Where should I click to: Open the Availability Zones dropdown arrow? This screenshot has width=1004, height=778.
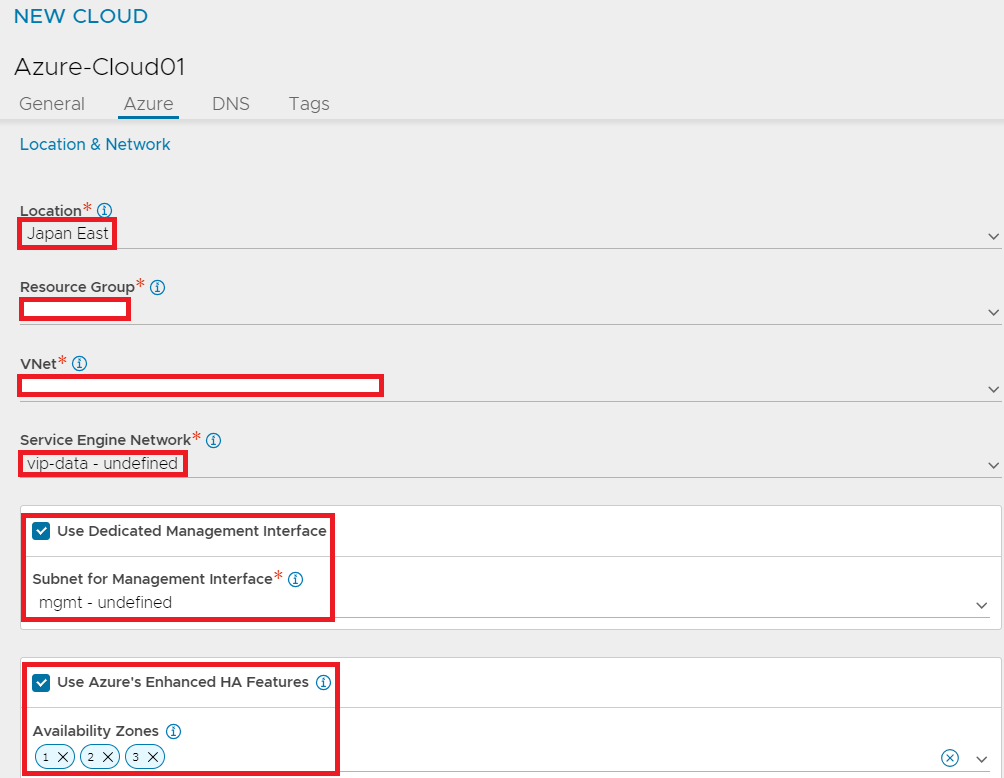[x=982, y=759]
